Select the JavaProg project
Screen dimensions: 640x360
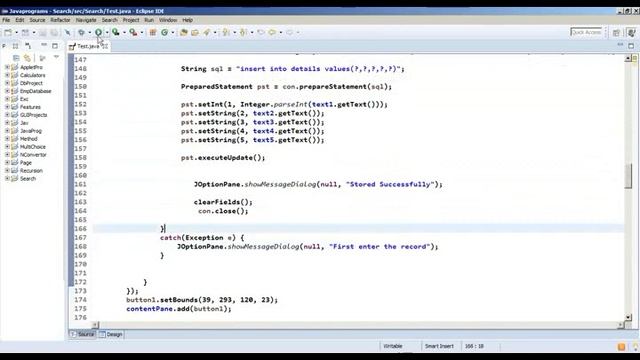31,131
